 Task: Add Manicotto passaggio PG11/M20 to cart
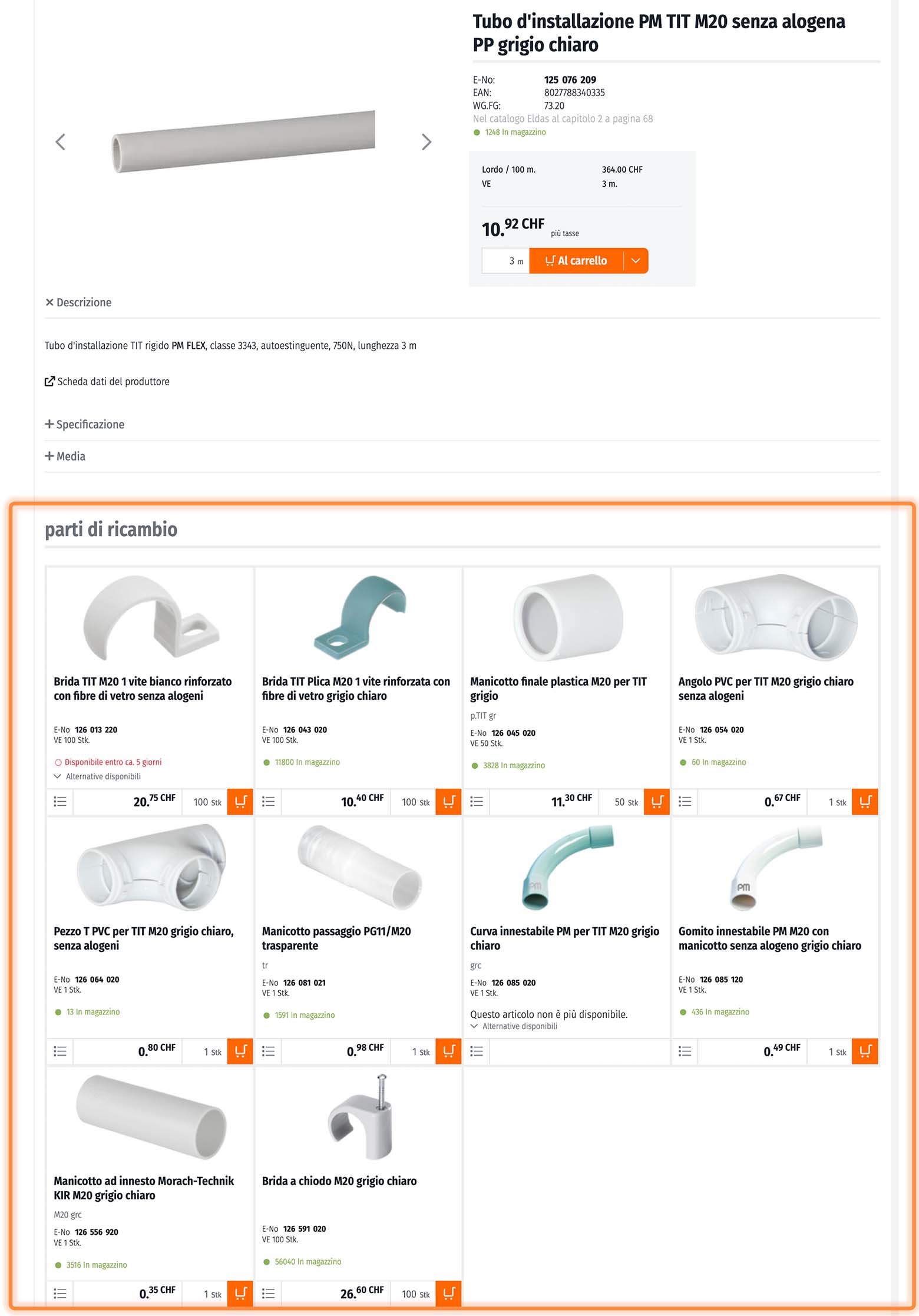click(448, 1052)
